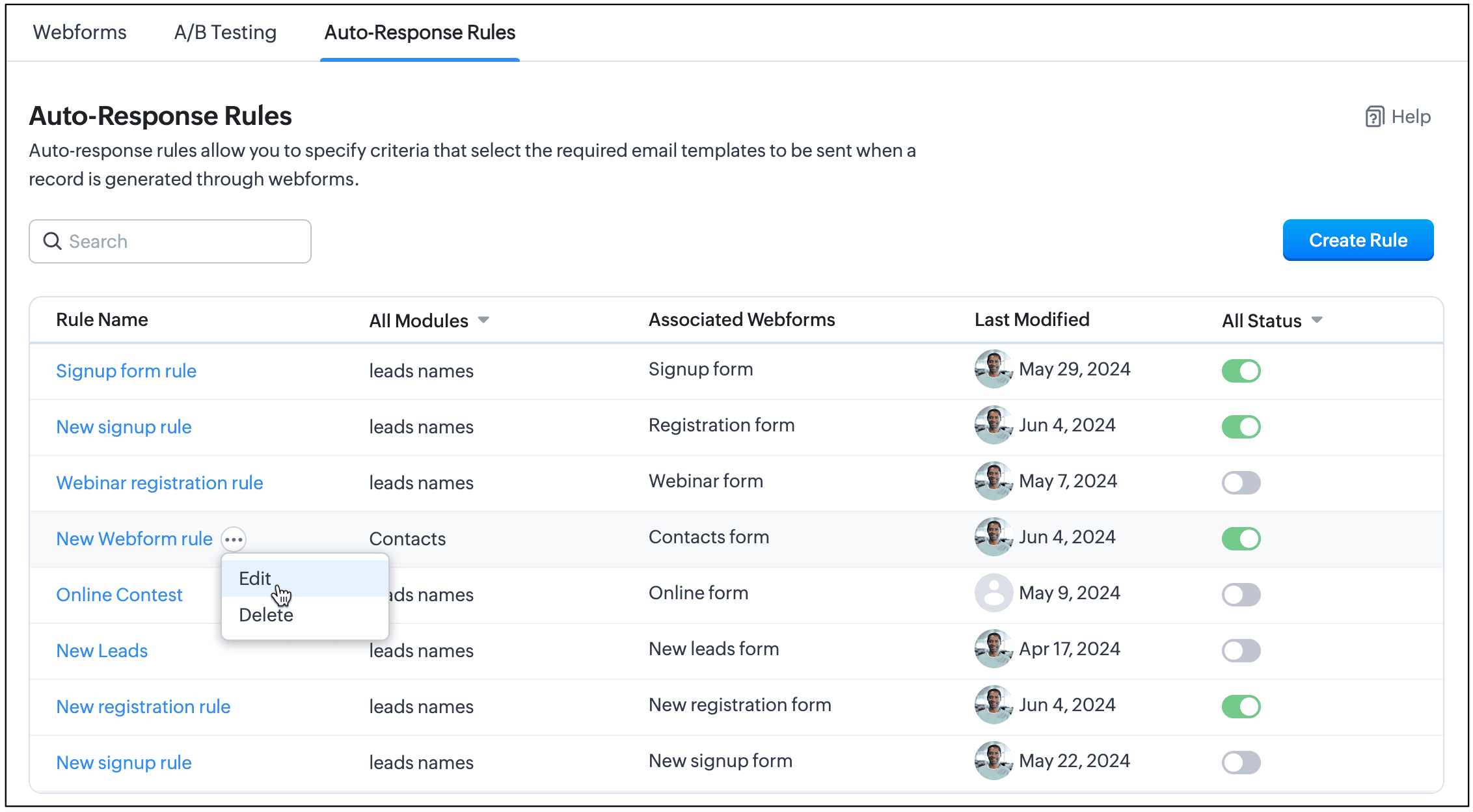
Task: Switch off the New registration rule toggle
Action: pos(1241,707)
